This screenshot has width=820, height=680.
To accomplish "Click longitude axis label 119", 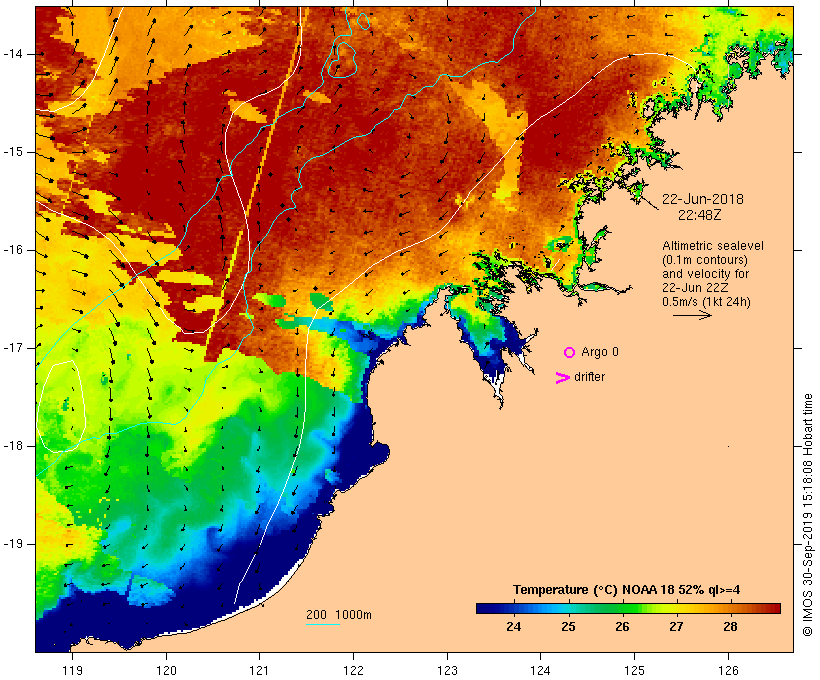I will tap(72, 670).
